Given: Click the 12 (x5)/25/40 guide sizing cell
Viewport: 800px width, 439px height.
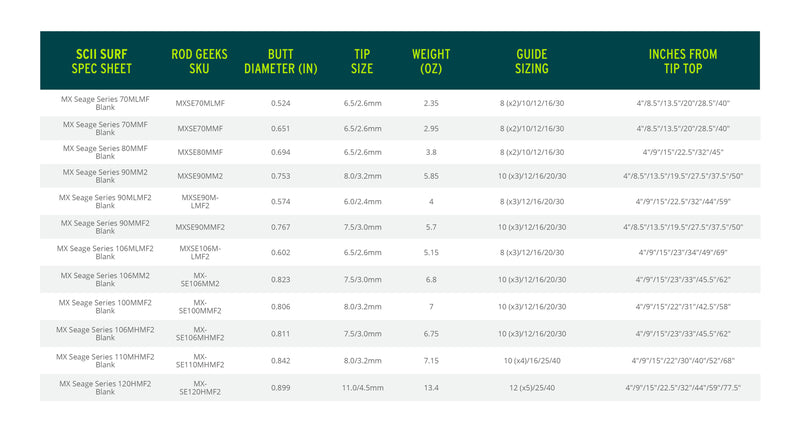Looking at the screenshot, I should tap(532, 387).
